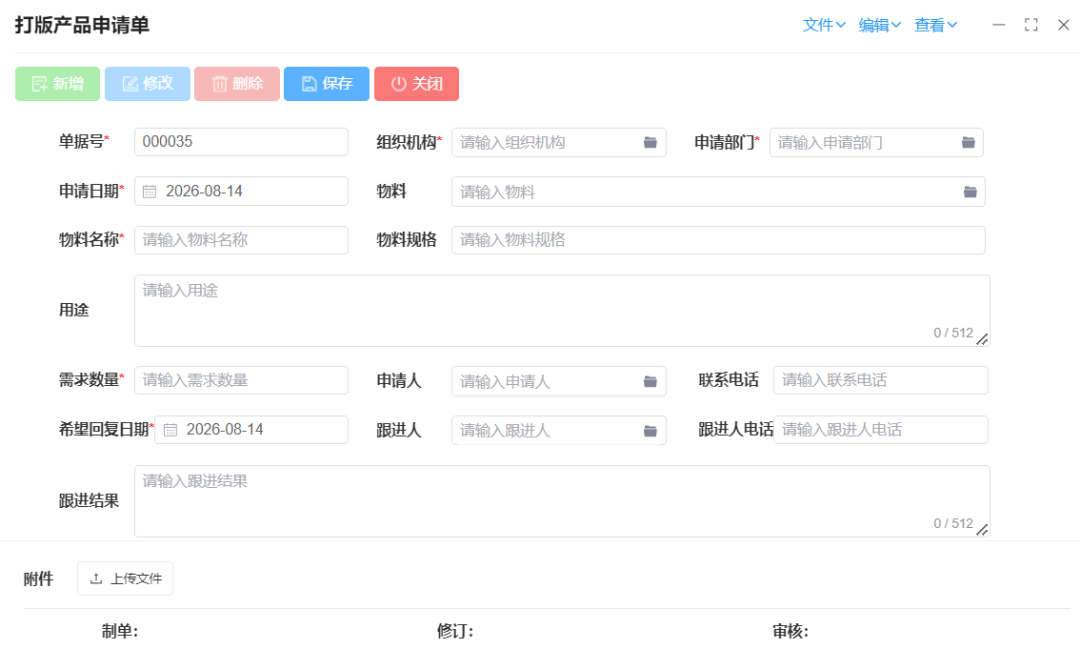Viewport: 1080px width, 649px height.
Task: Open folder picker for 跟进人
Action: (x=650, y=431)
